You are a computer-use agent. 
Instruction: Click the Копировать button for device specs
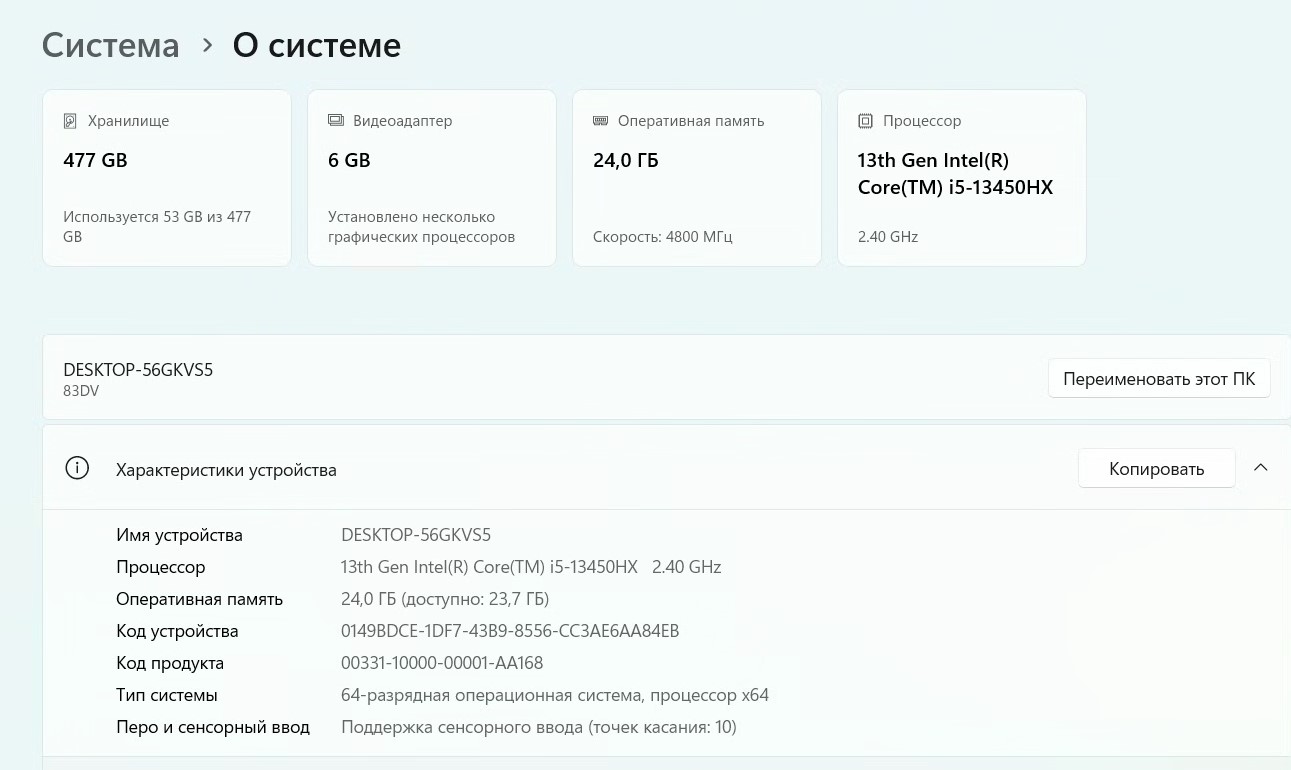click(x=1156, y=467)
